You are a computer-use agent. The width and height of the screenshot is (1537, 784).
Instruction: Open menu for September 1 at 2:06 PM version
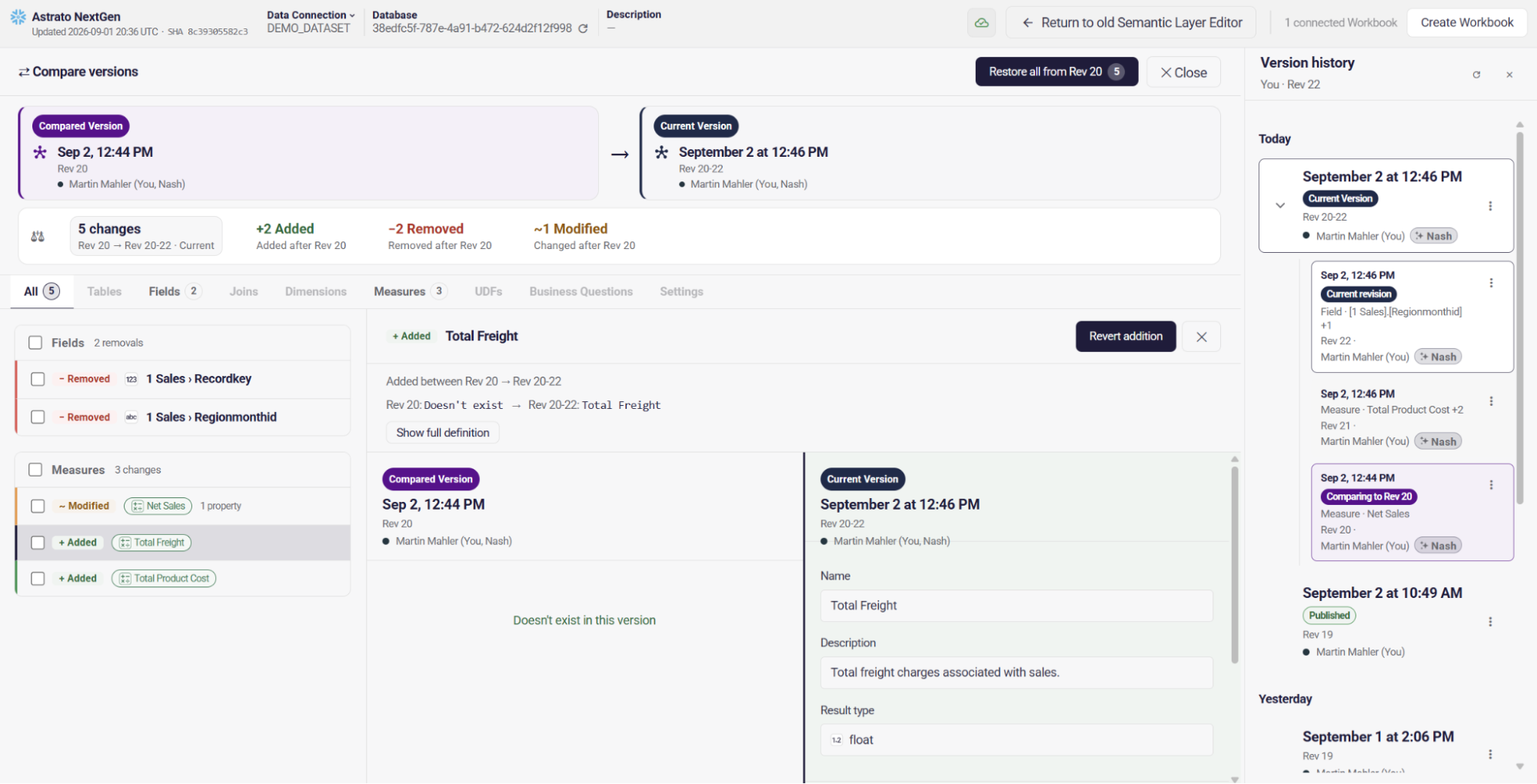1490,755
